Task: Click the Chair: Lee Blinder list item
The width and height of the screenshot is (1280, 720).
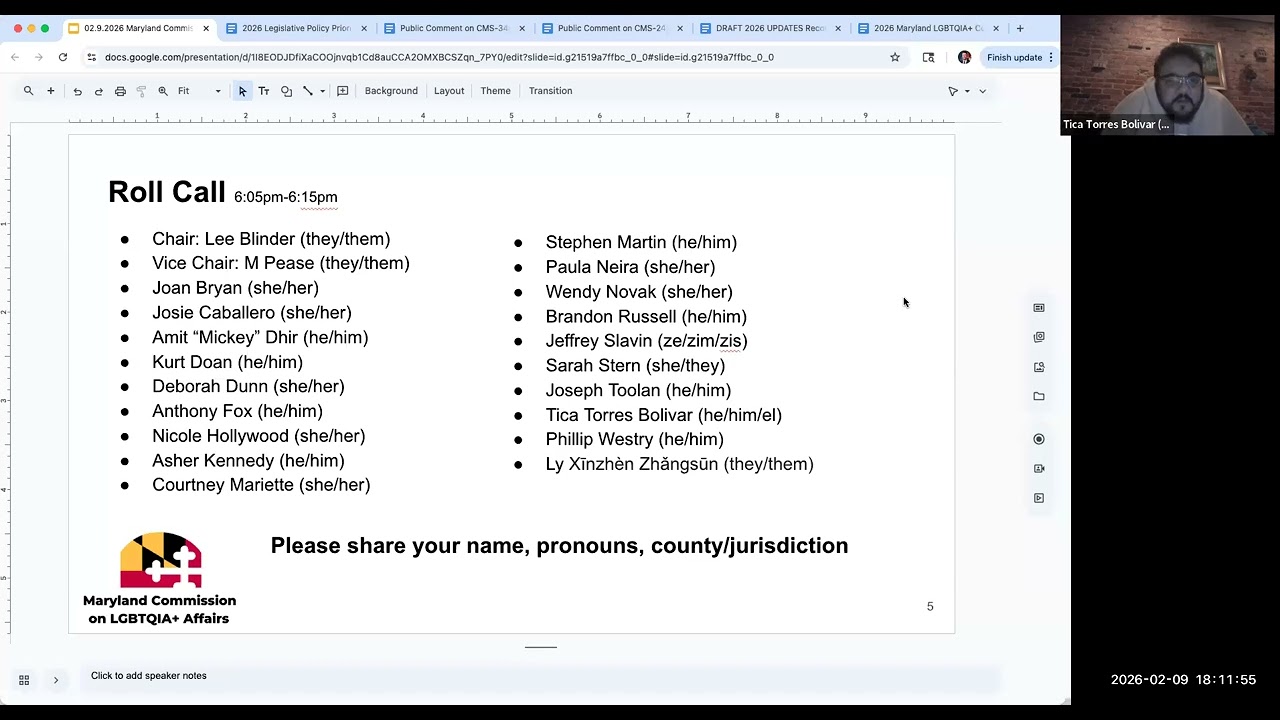Action: click(x=271, y=239)
